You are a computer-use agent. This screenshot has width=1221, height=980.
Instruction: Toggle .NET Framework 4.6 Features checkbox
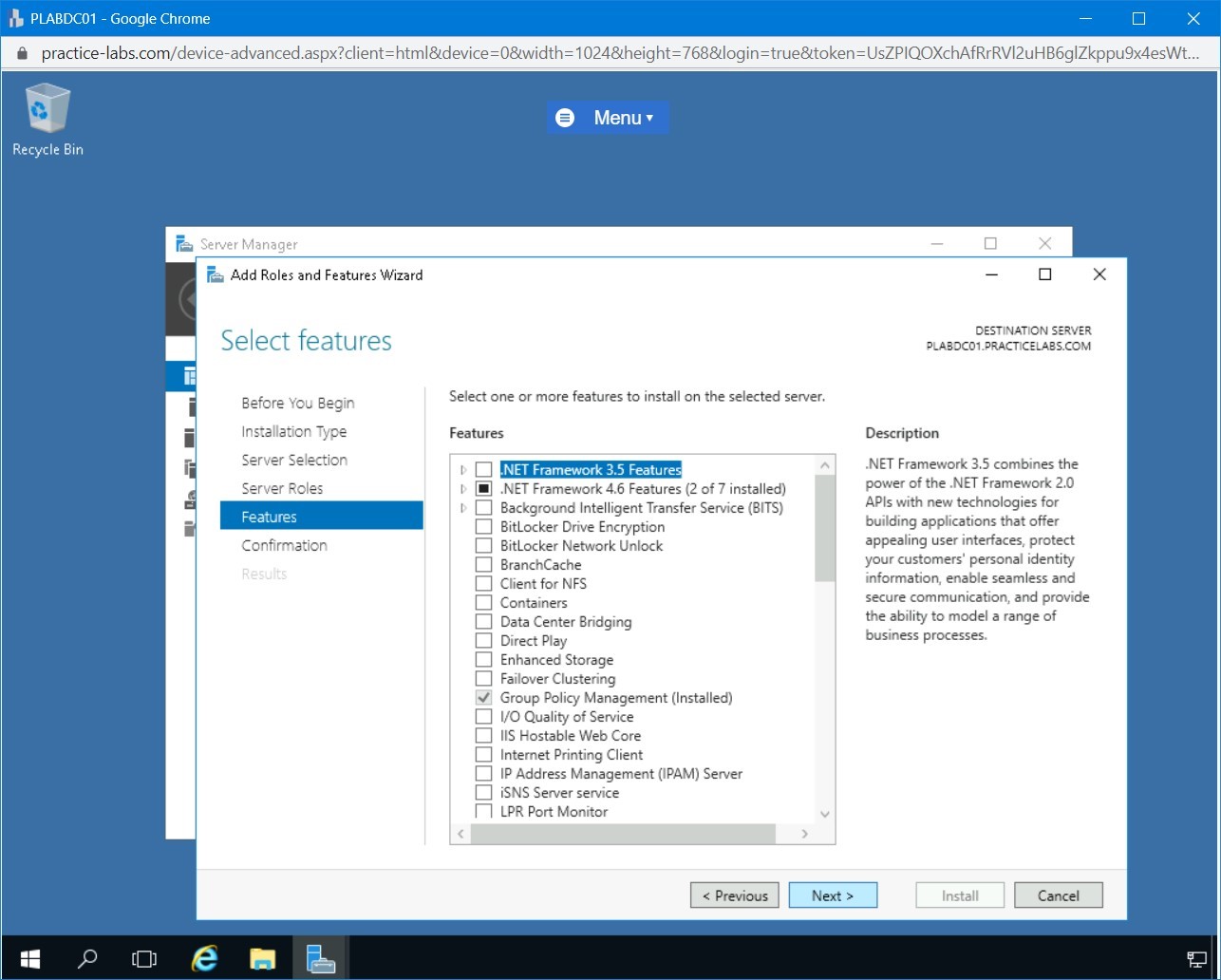point(484,489)
